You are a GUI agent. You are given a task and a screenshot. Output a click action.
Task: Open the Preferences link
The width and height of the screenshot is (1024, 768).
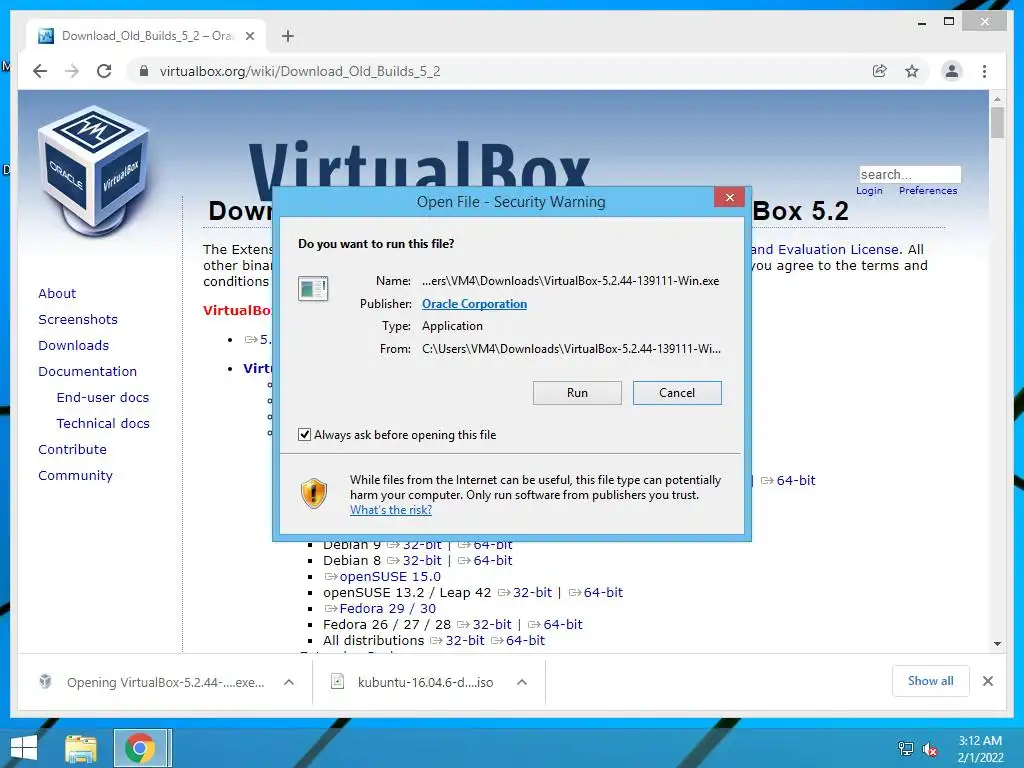(928, 191)
